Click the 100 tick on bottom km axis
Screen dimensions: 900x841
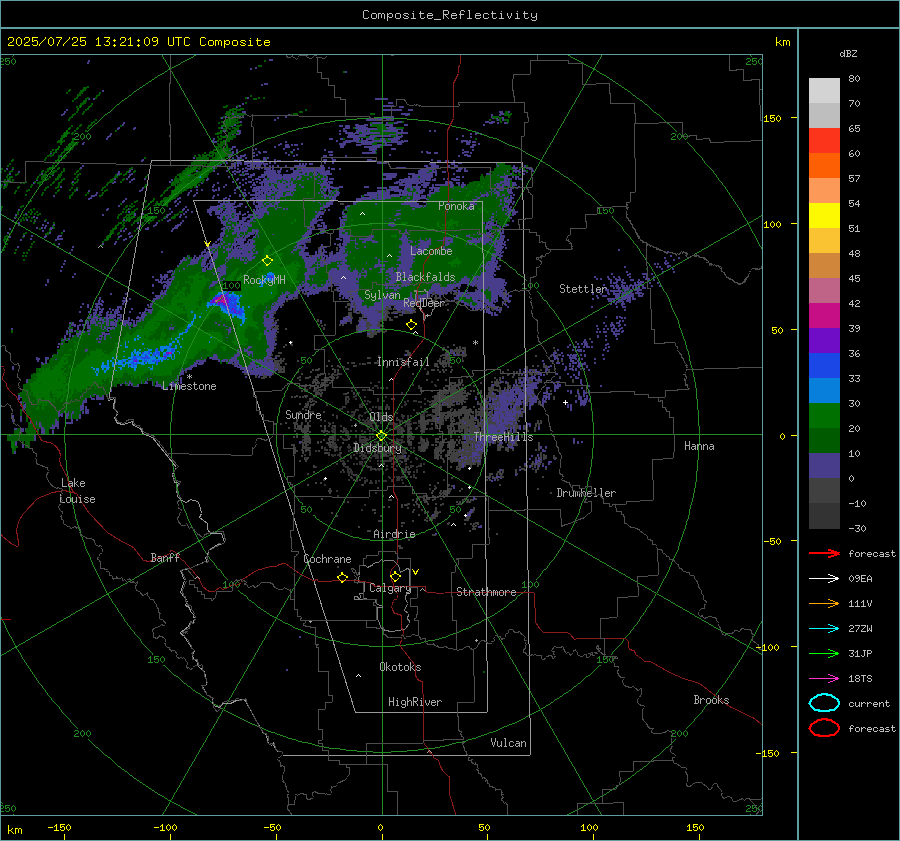pyautogui.click(x=589, y=827)
